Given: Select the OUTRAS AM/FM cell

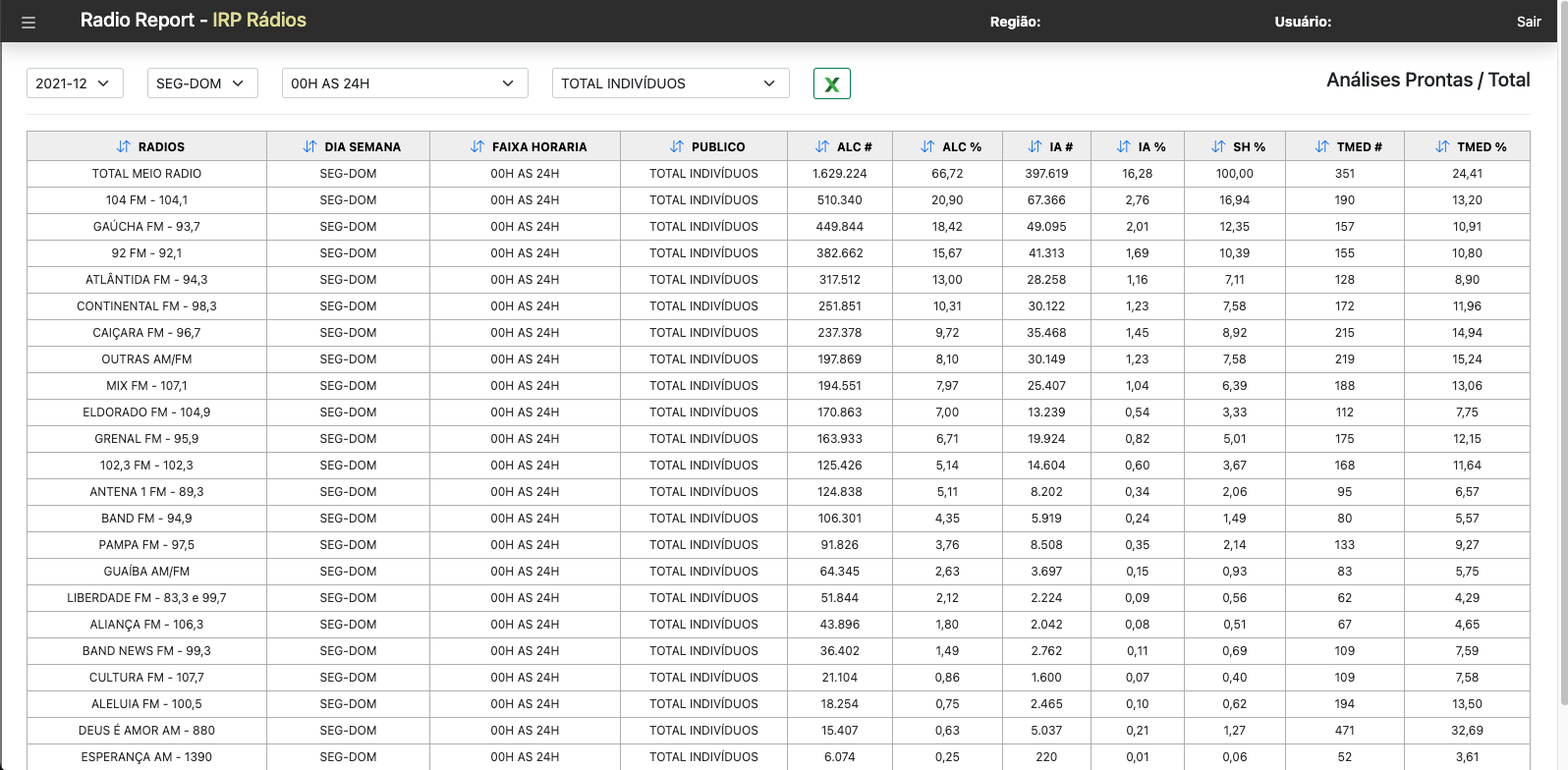Looking at the screenshot, I should click(x=146, y=359).
